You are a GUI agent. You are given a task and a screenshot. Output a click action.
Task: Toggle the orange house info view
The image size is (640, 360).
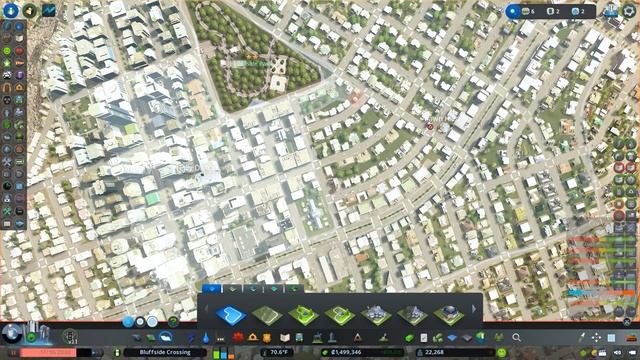click(x=19, y=88)
